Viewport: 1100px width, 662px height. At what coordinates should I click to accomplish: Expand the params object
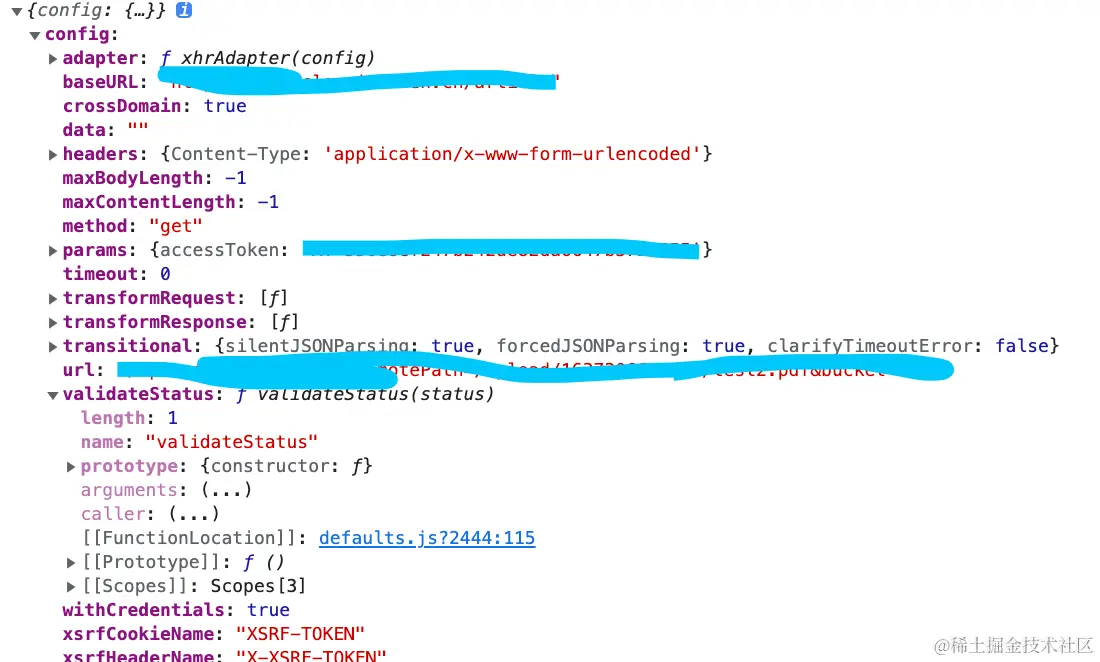[52, 250]
